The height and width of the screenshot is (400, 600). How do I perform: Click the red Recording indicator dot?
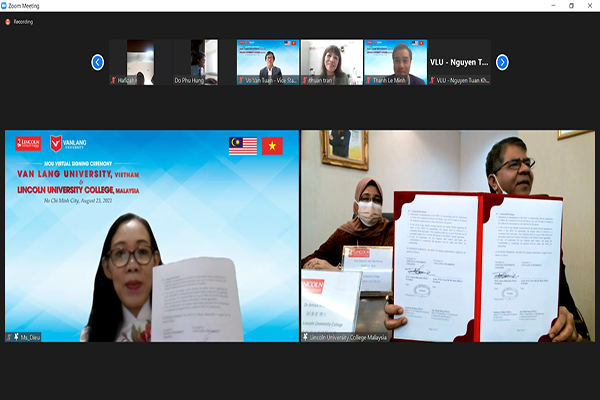pyautogui.click(x=7, y=22)
